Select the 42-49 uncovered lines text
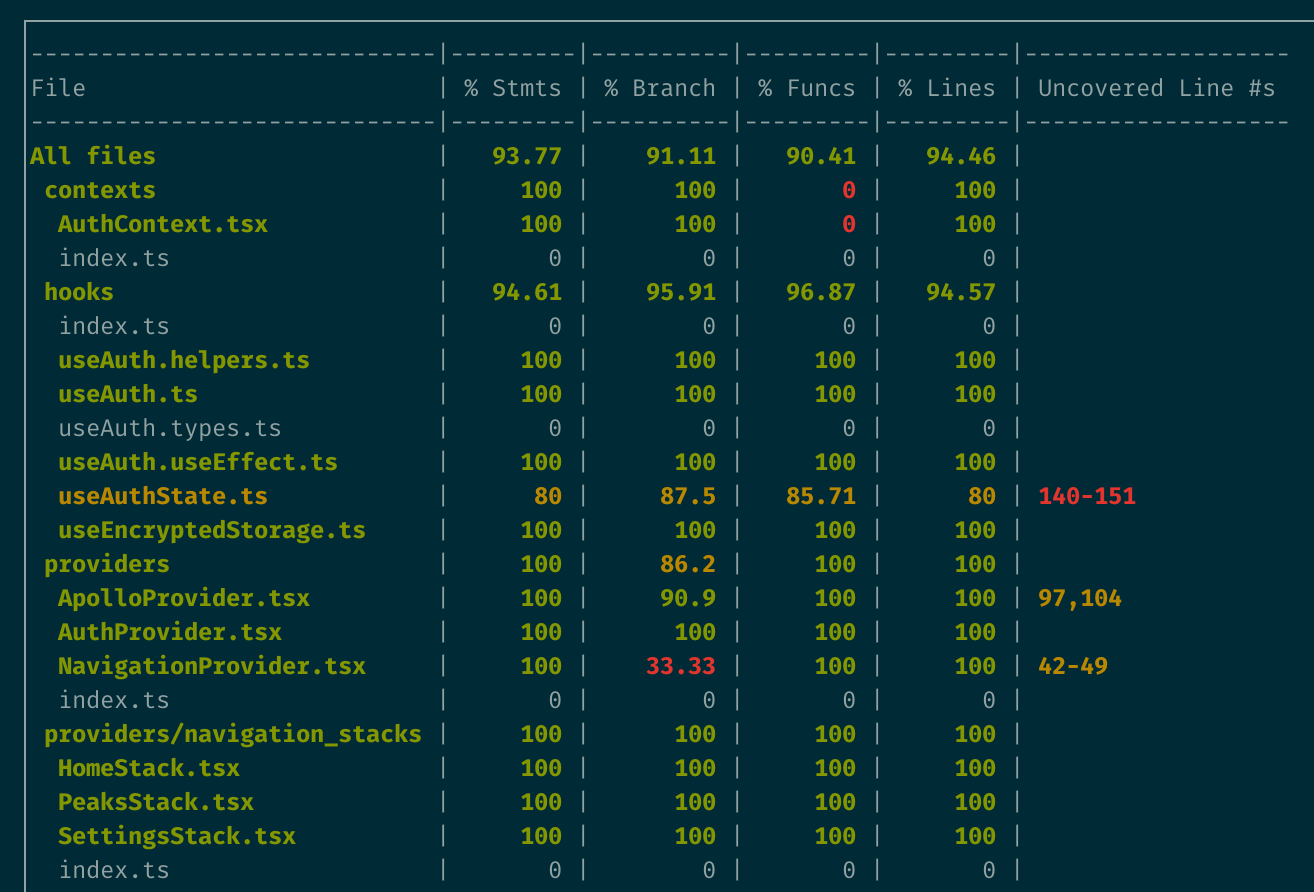Viewport: 1314px width, 892px height. point(1072,666)
